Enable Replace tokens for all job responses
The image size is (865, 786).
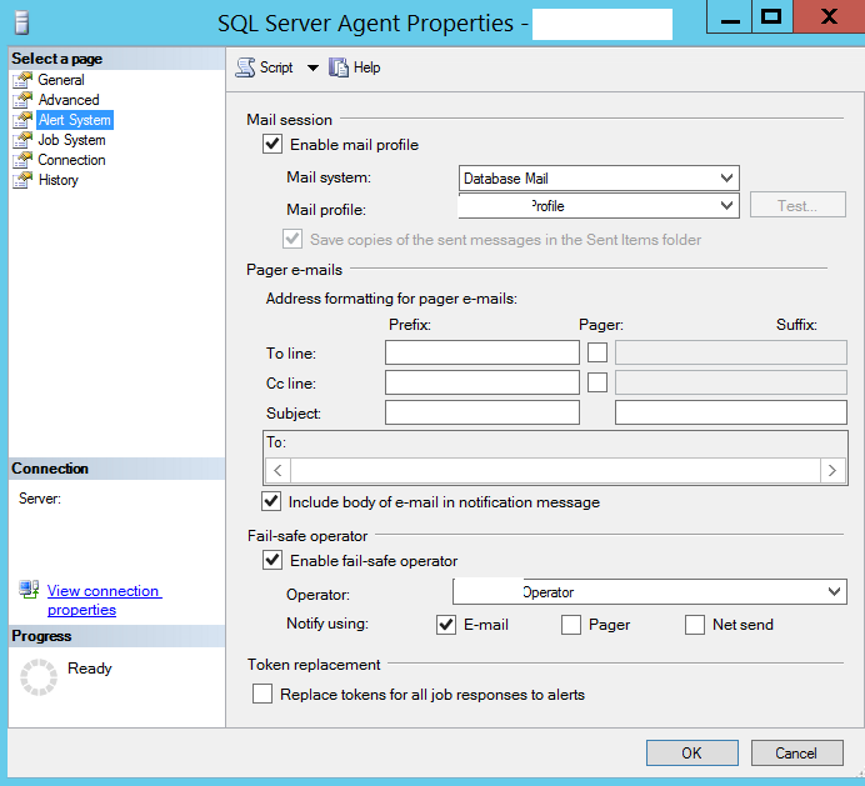click(262, 694)
